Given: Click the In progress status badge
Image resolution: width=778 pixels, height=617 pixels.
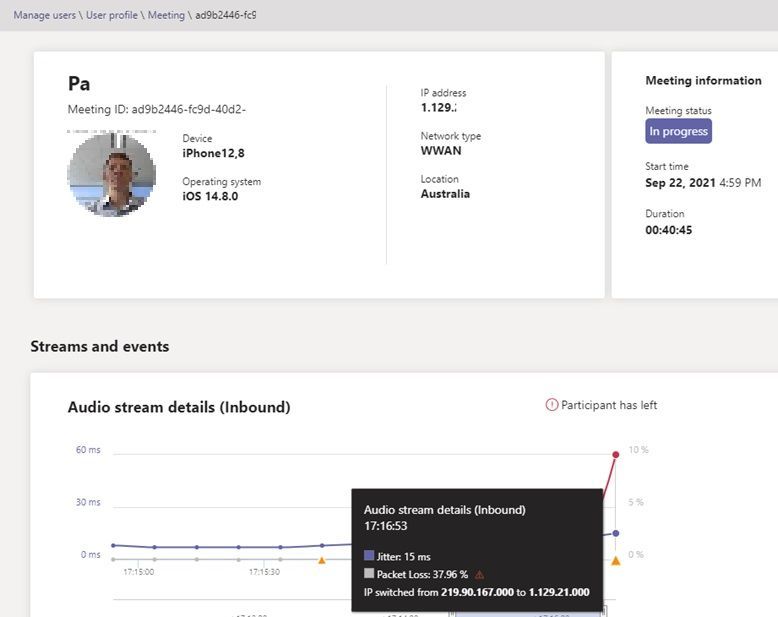Looking at the screenshot, I should 678,131.
